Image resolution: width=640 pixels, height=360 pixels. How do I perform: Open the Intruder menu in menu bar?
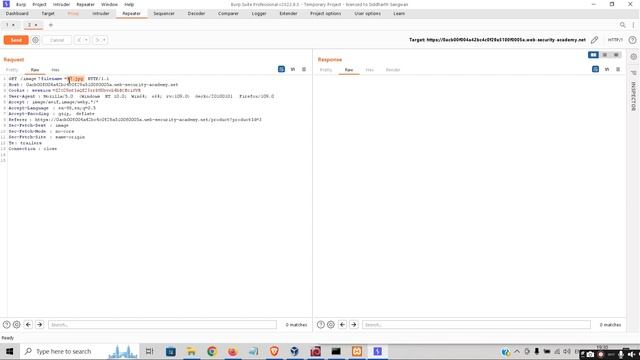61,4
